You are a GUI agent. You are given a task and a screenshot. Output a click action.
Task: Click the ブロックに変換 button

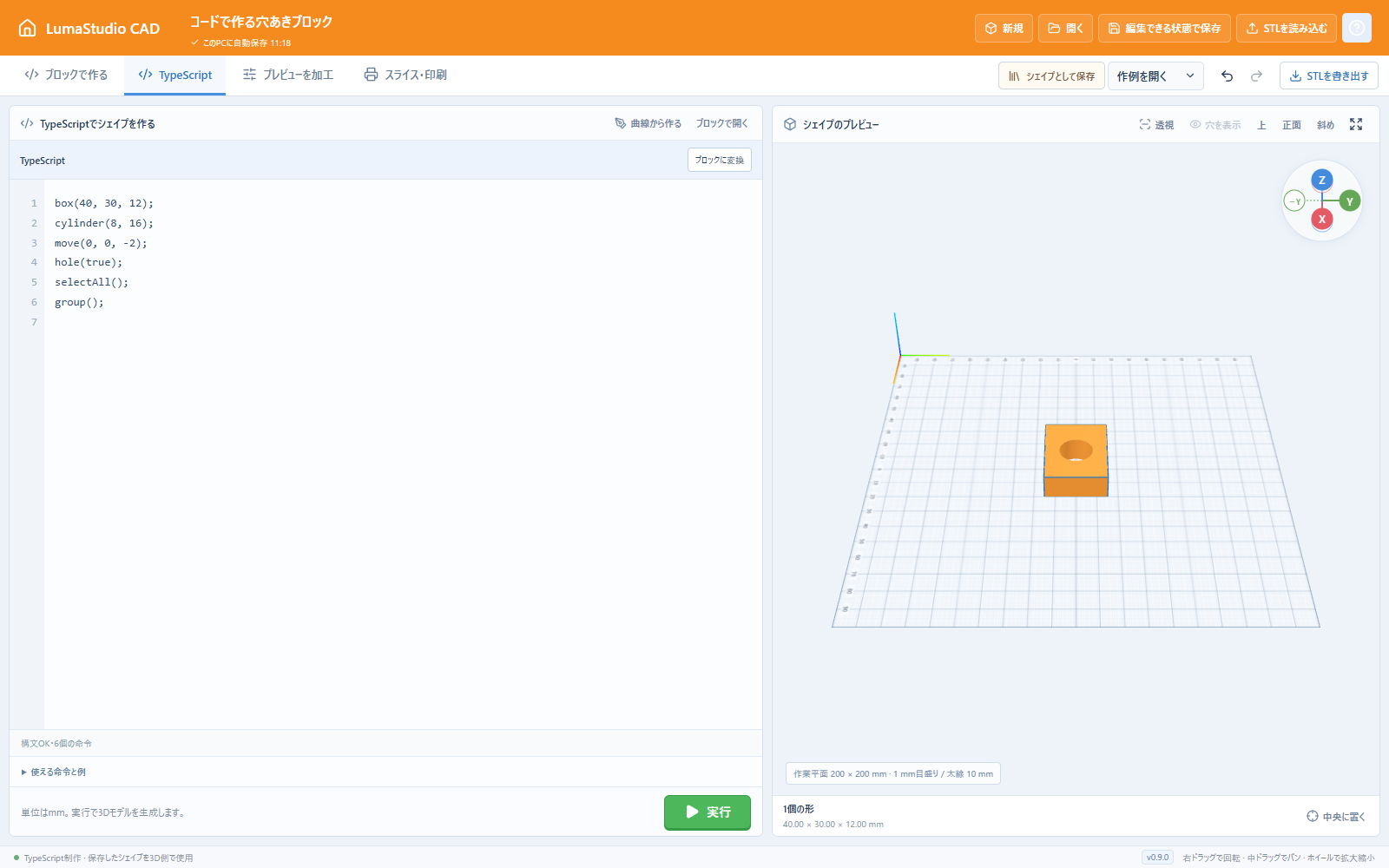[720, 160]
